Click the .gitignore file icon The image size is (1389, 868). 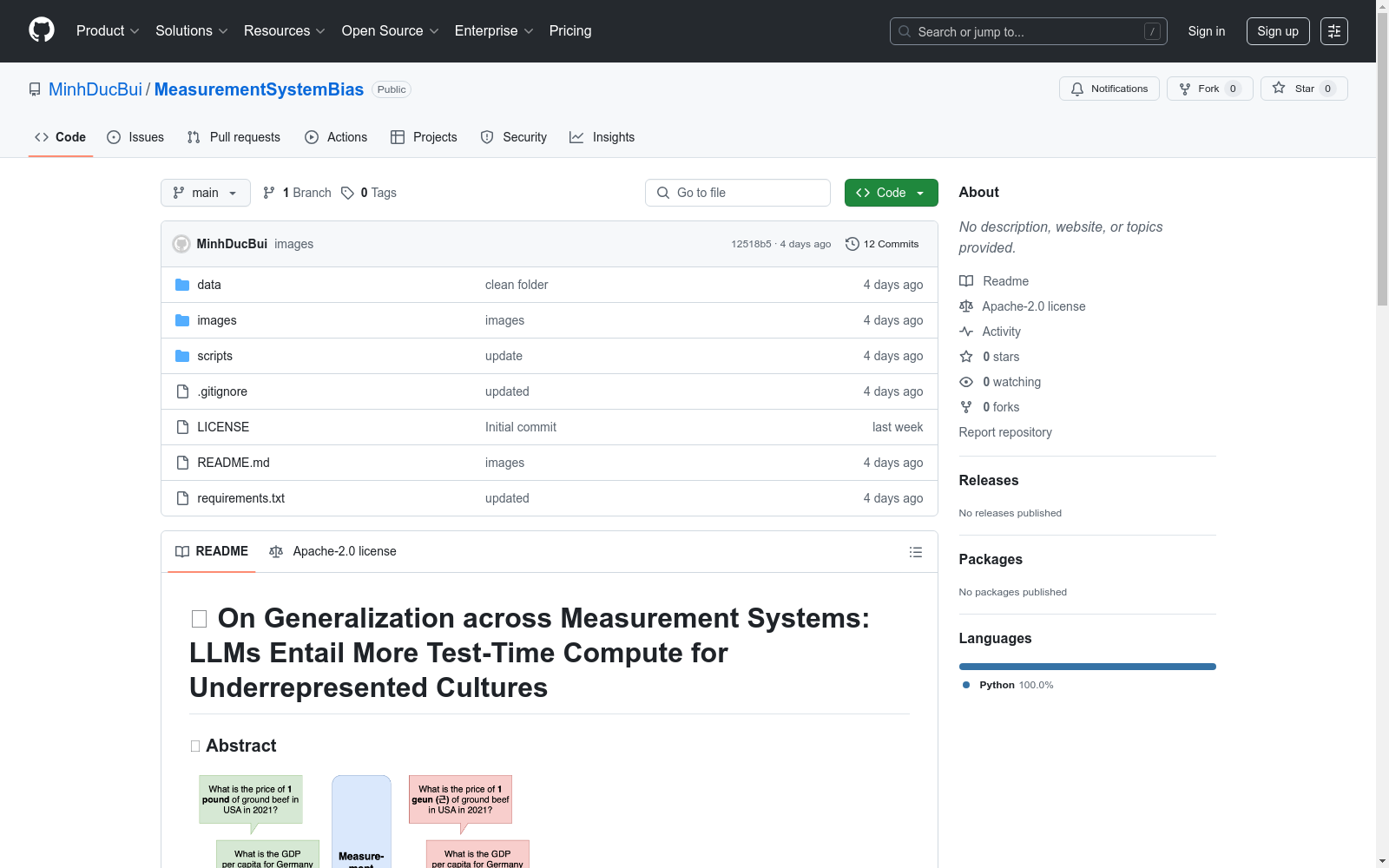click(x=182, y=391)
